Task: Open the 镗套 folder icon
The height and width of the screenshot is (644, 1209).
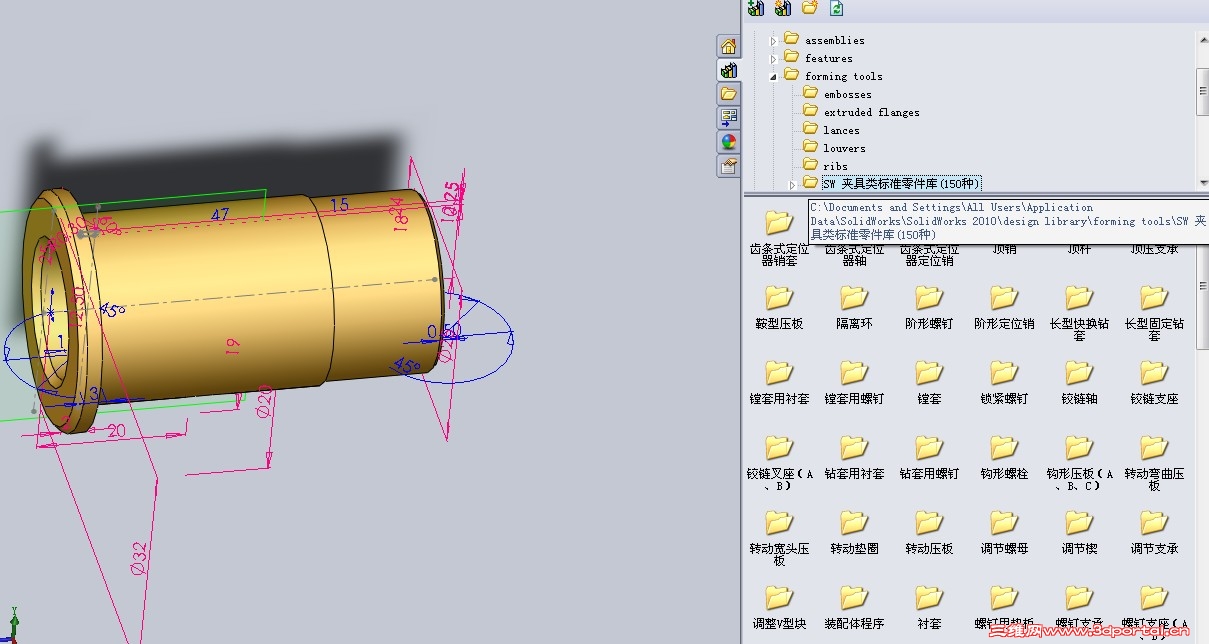Action: click(929, 373)
